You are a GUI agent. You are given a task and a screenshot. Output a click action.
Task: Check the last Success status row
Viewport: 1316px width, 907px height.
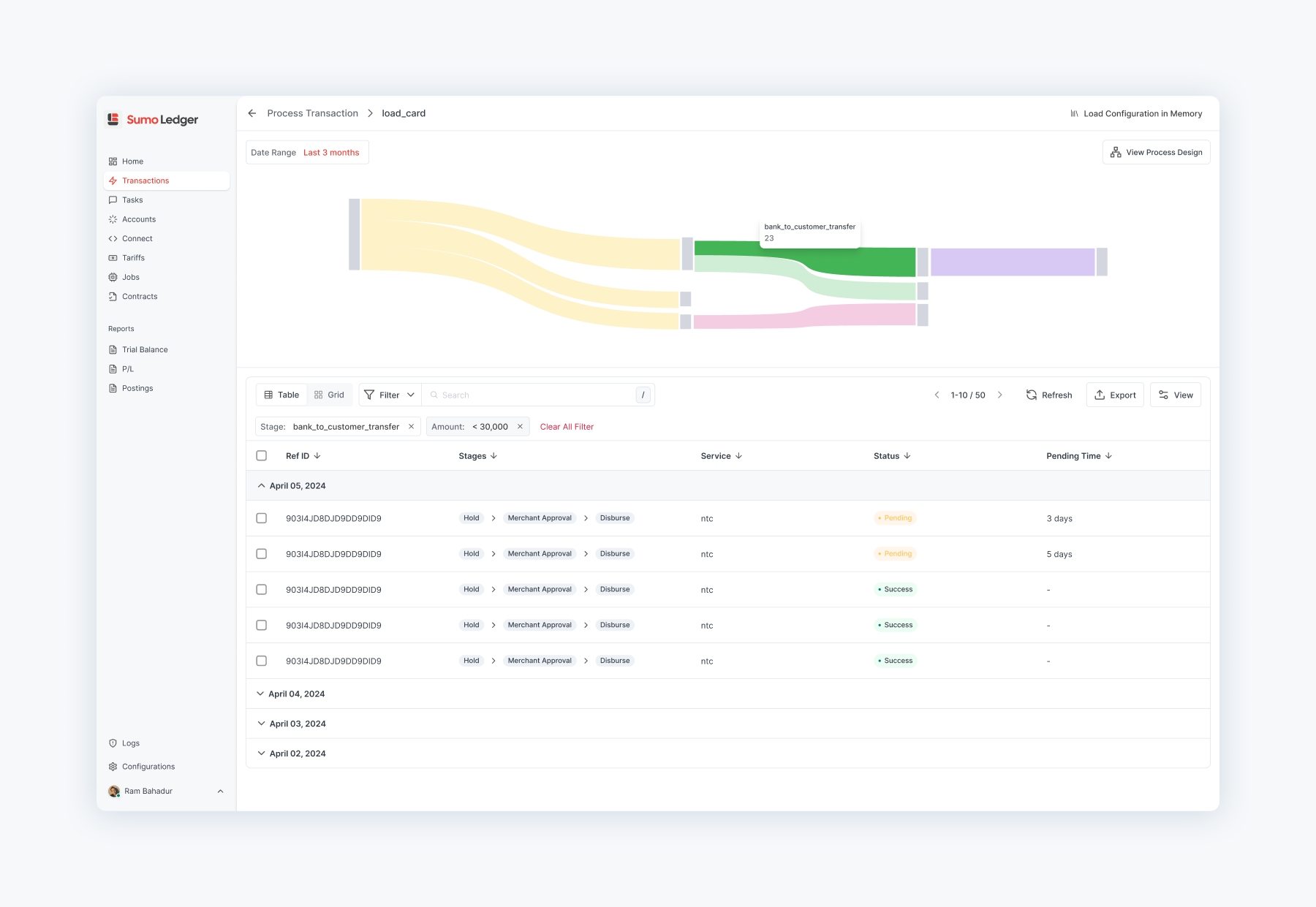262,661
